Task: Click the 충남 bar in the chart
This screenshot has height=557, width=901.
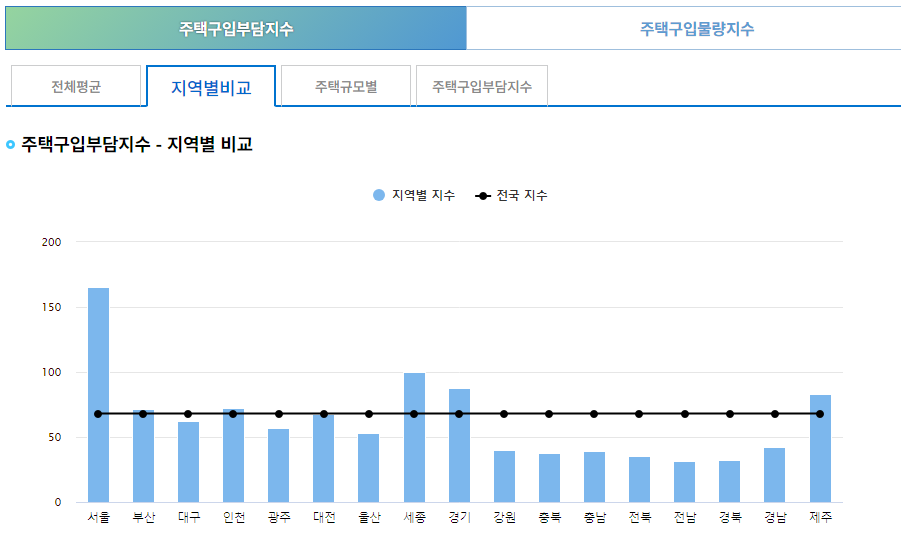Action: pos(594,477)
